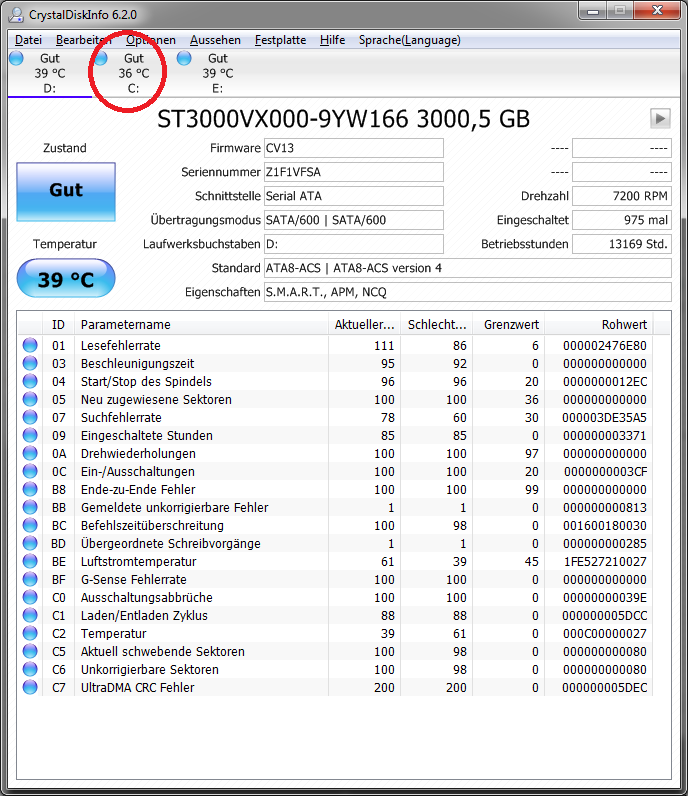Click the Grenzwert column header
The width and height of the screenshot is (688, 796).
coord(508,324)
